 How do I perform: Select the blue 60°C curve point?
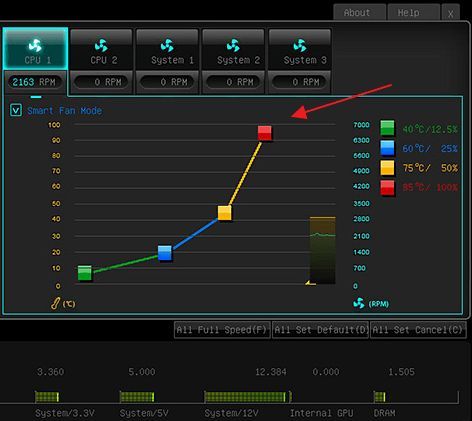click(x=165, y=253)
